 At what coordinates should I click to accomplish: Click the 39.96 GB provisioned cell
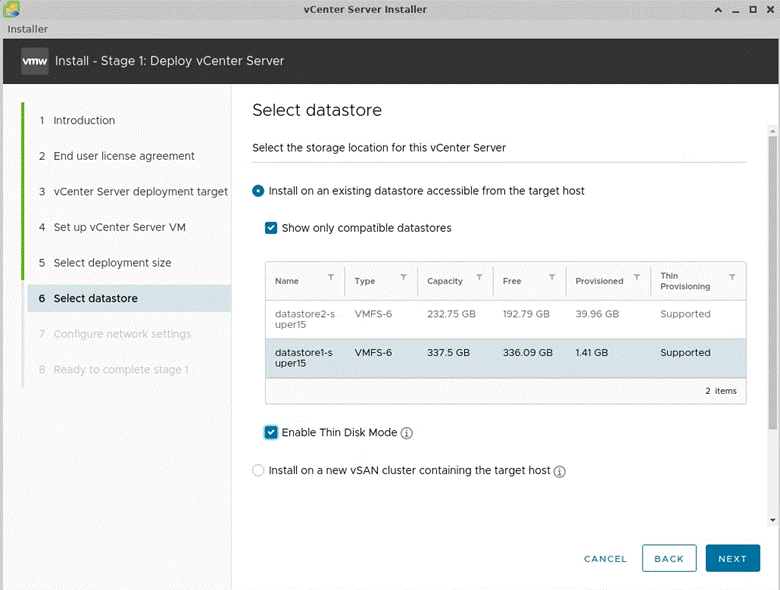597,314
